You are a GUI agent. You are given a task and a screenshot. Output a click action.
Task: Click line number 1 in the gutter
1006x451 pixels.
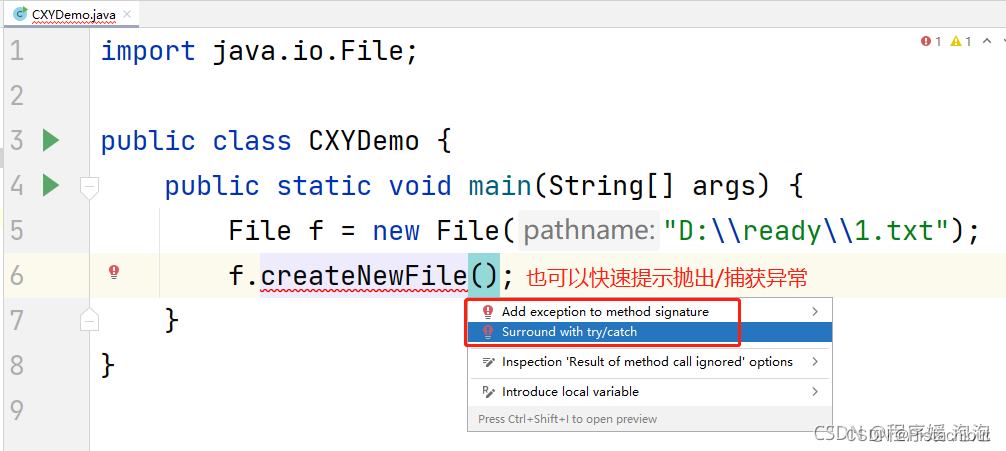(17, 51)
